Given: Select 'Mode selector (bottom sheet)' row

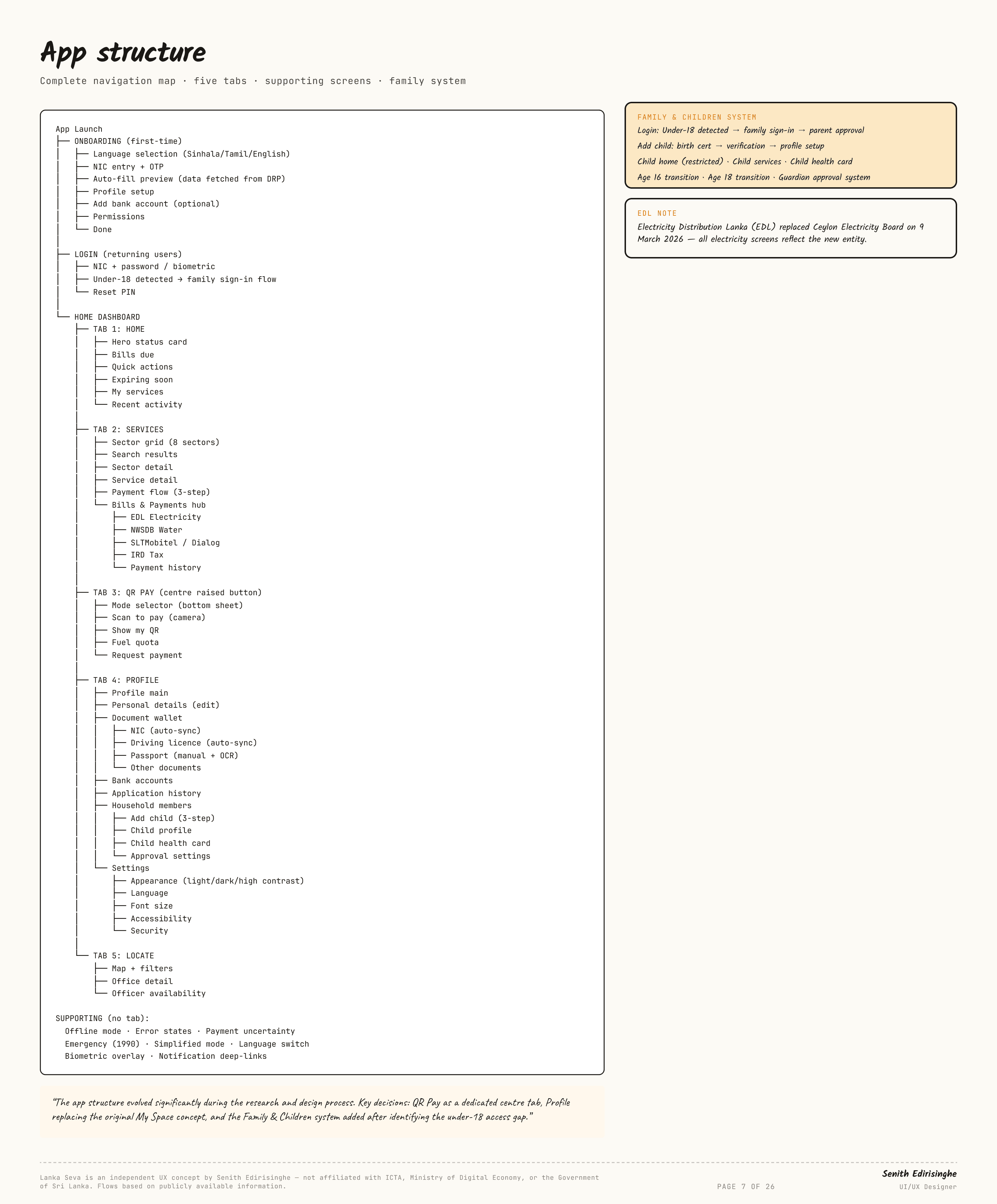Looking at the screenshot, I should [x=177, y=605].
